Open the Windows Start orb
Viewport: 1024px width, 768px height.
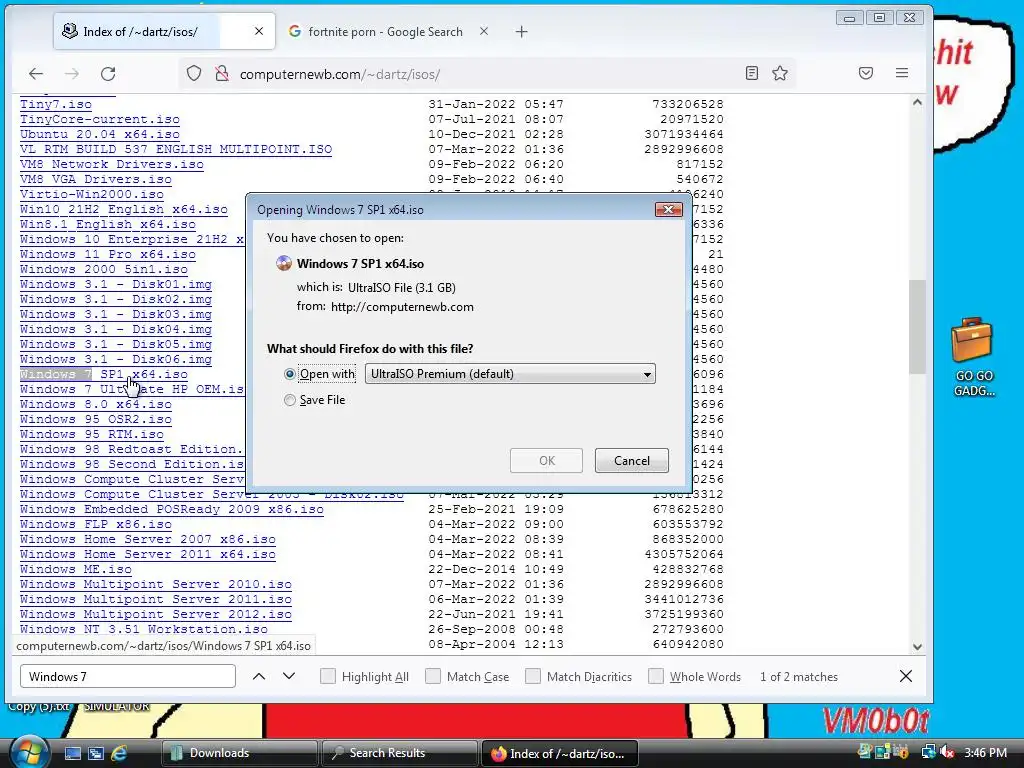(29, 751)
